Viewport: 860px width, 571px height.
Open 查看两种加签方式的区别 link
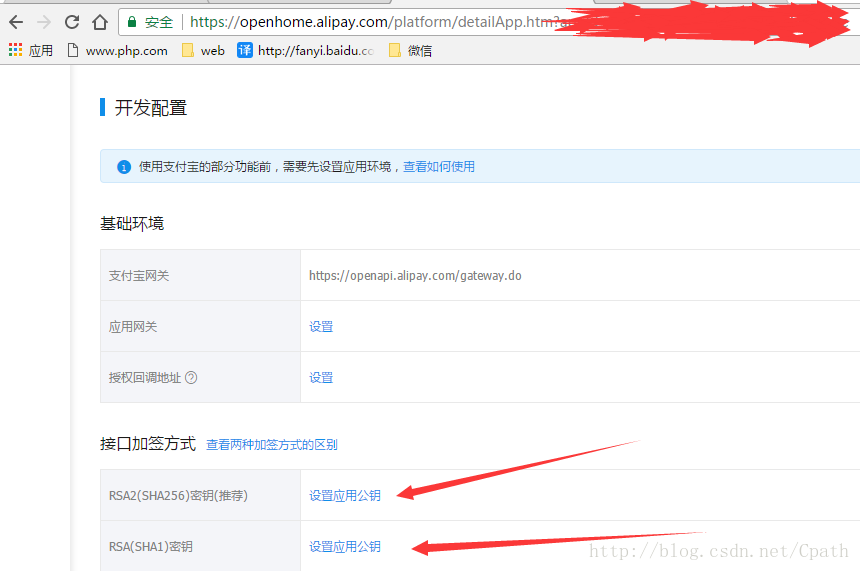click(x=271, y=444)
